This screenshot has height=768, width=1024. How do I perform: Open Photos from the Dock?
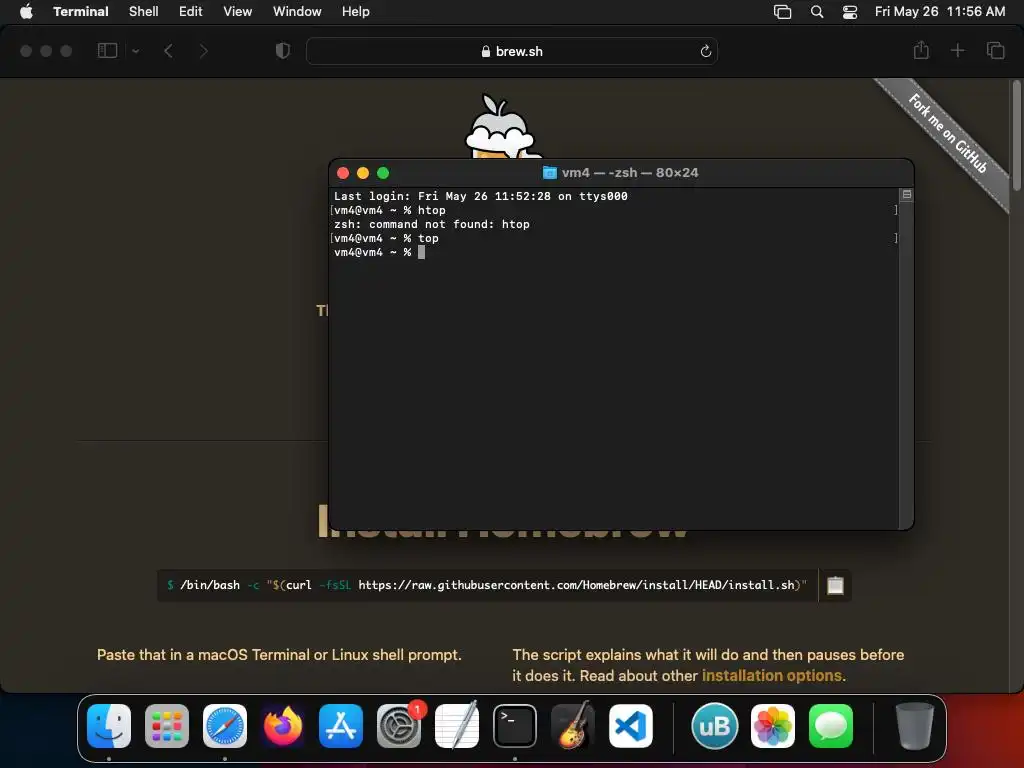coord(773,726)
